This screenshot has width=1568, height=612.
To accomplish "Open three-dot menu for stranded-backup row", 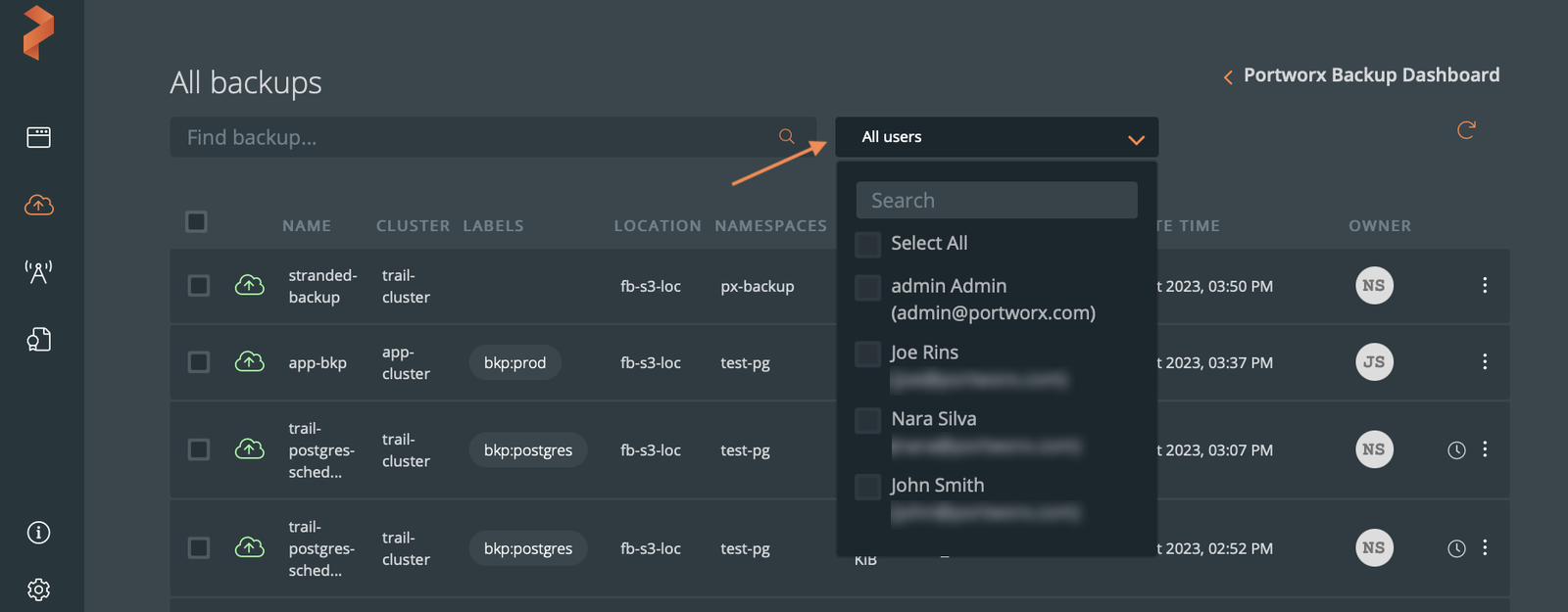I will click(x=1485, y=286).
